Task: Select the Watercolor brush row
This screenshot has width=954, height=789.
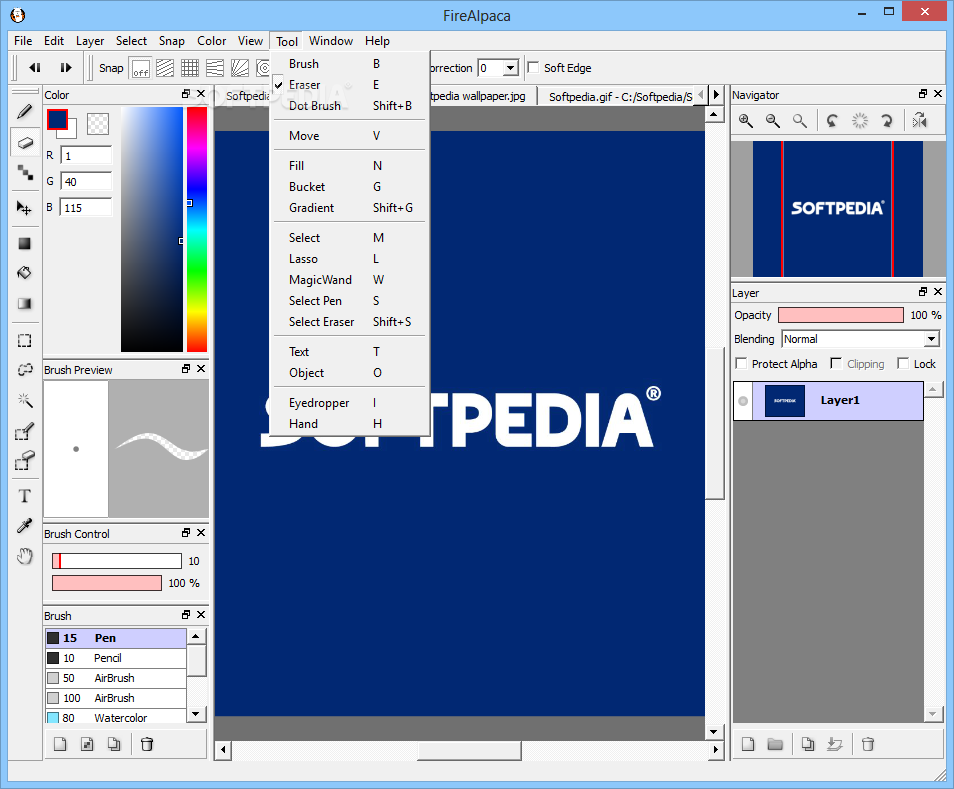Action: 116,717
